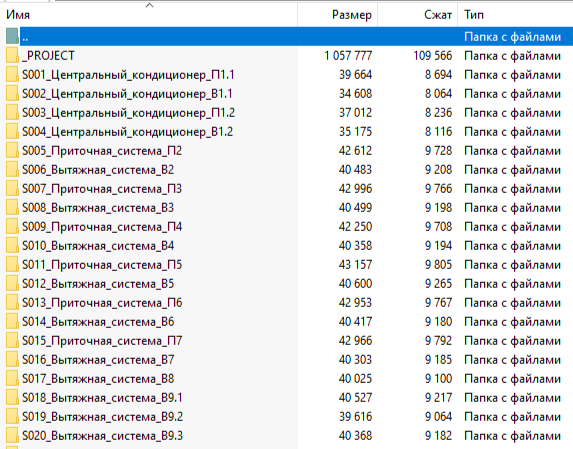Click folder icon of S013_Приточная_система_П6
Screen dimensions: 573x449
12,302
